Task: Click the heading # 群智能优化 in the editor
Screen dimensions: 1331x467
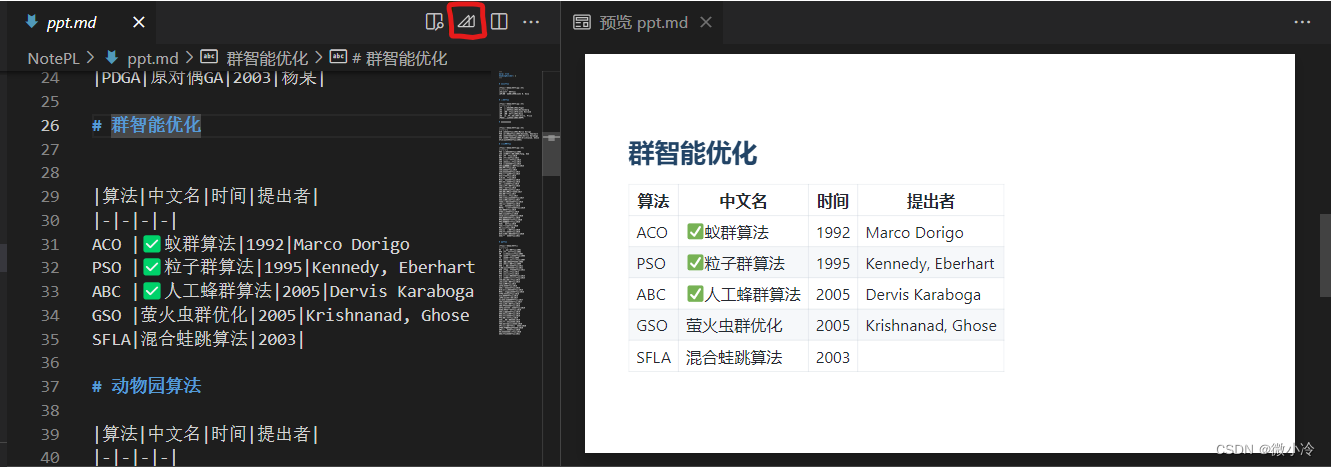Action: [x=146, y=125]
